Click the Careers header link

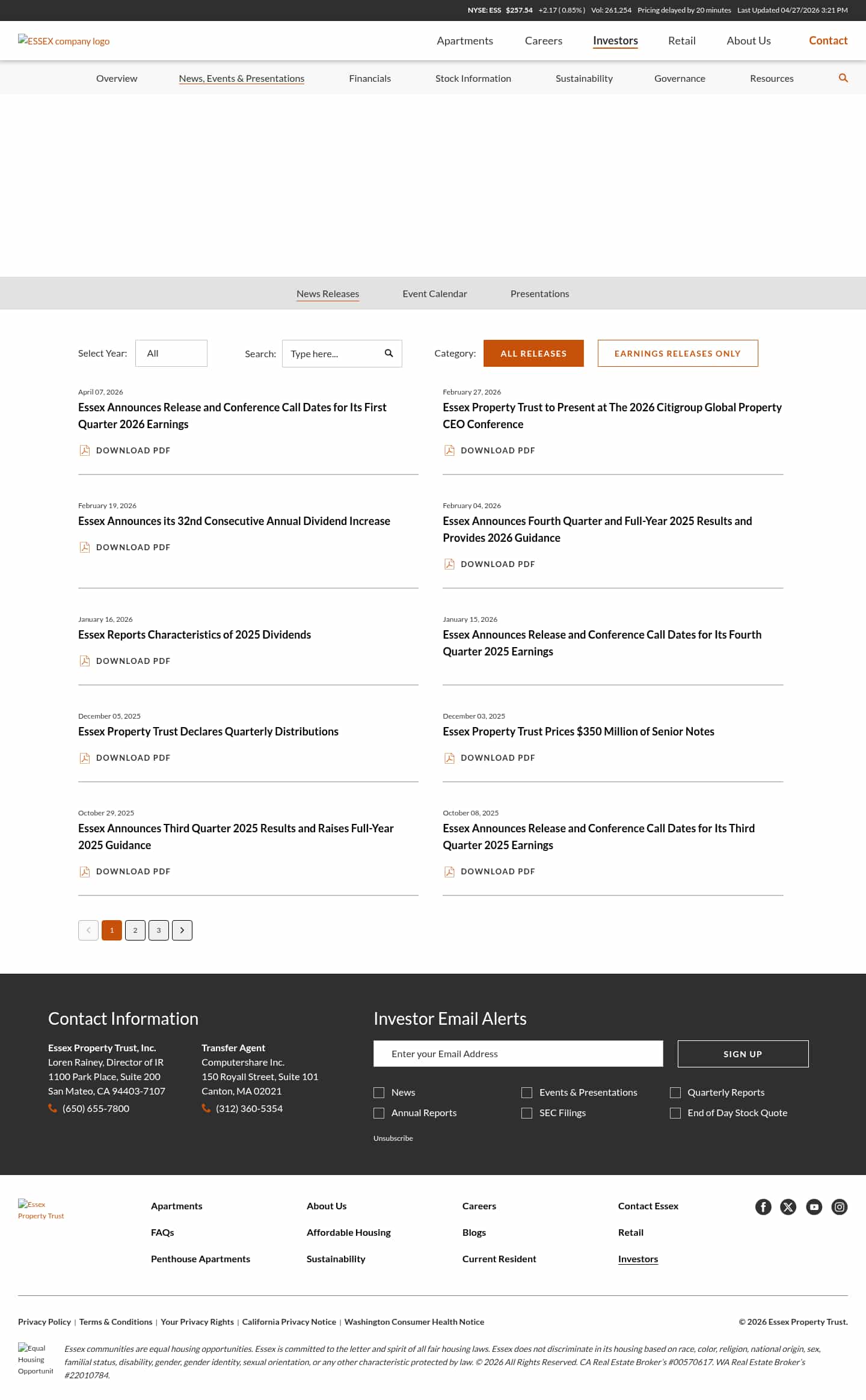point(544,41)
